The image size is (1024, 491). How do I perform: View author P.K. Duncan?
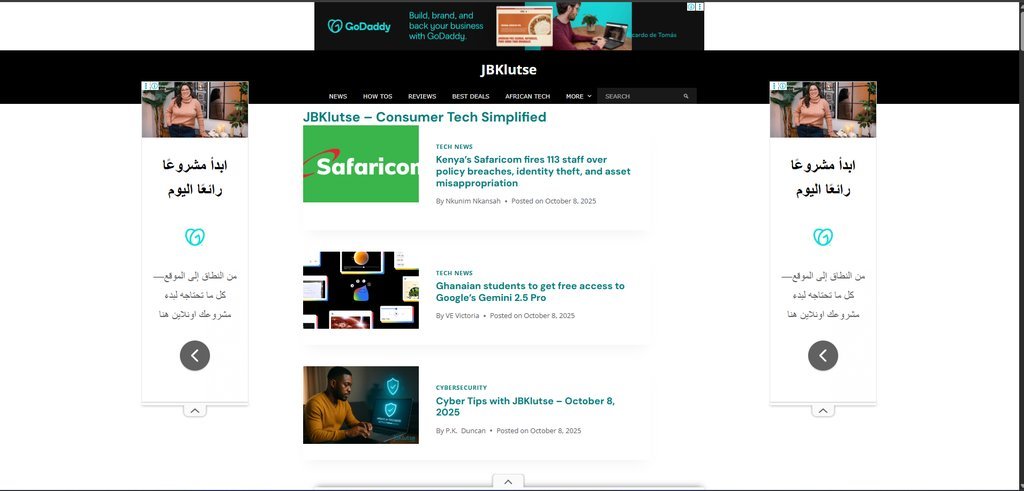[466, 431]
